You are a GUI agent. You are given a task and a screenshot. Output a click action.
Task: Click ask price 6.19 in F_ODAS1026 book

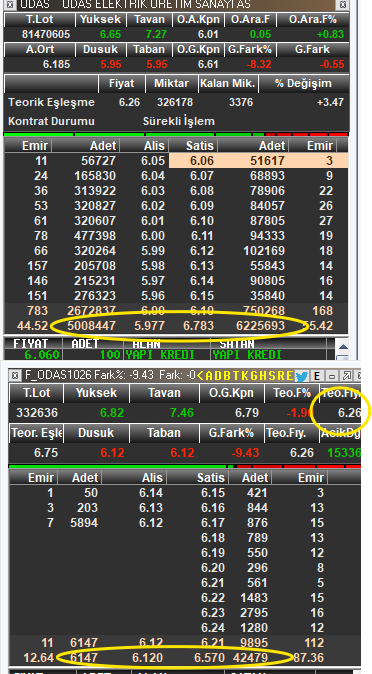(x=212, y=553)
